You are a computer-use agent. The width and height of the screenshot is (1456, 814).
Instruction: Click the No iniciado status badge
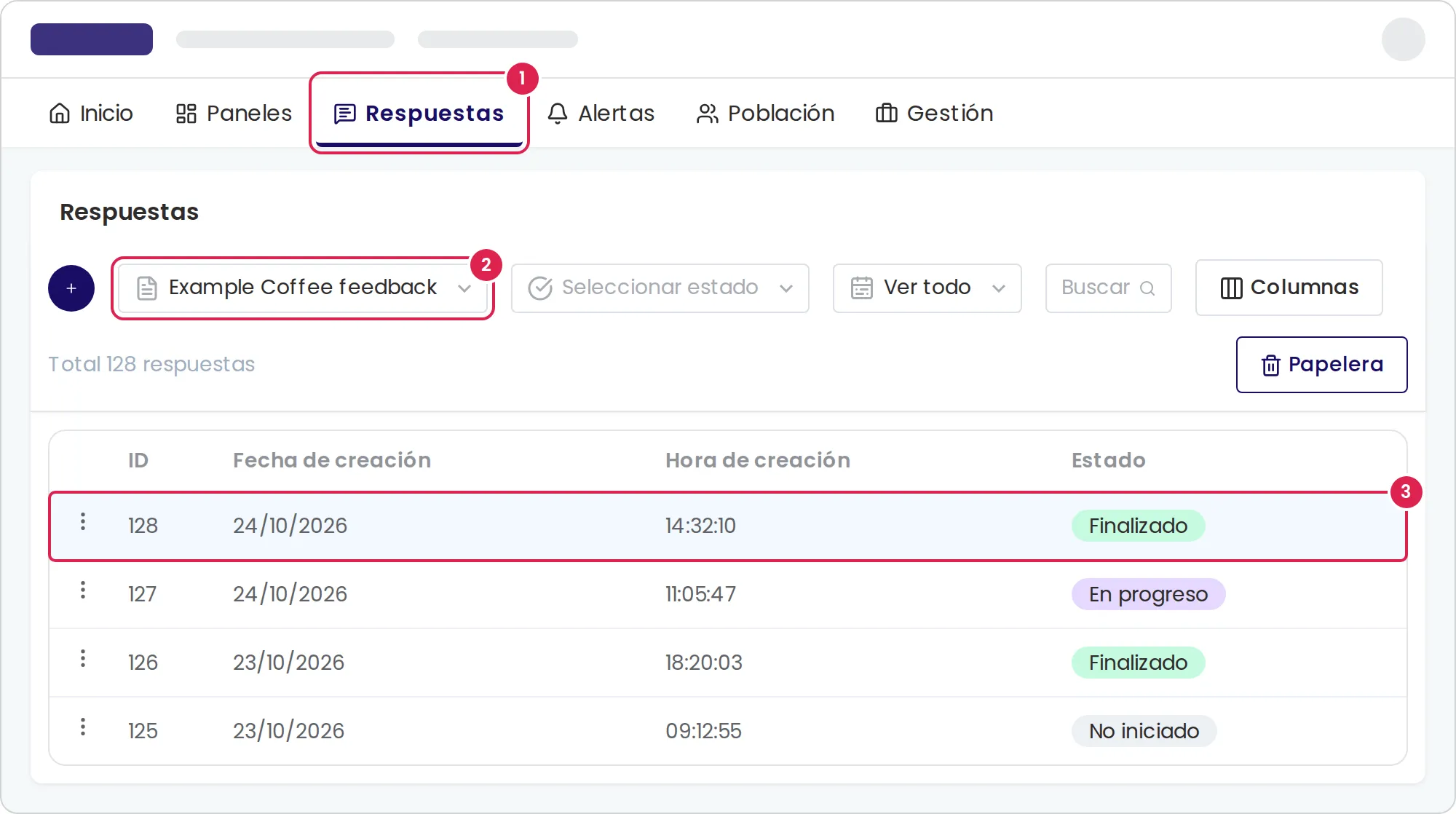pyautogui.click(x=1144, y=731)
